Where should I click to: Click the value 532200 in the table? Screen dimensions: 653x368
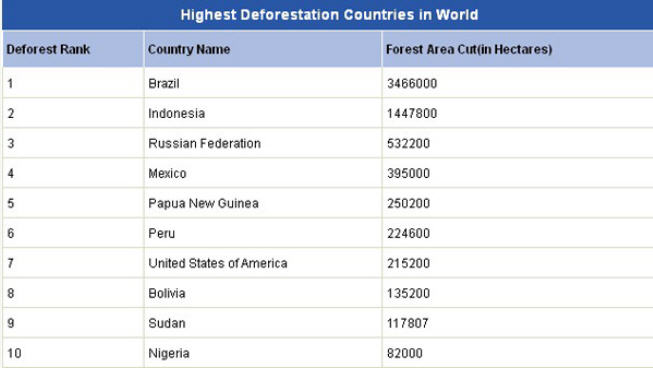408,143
